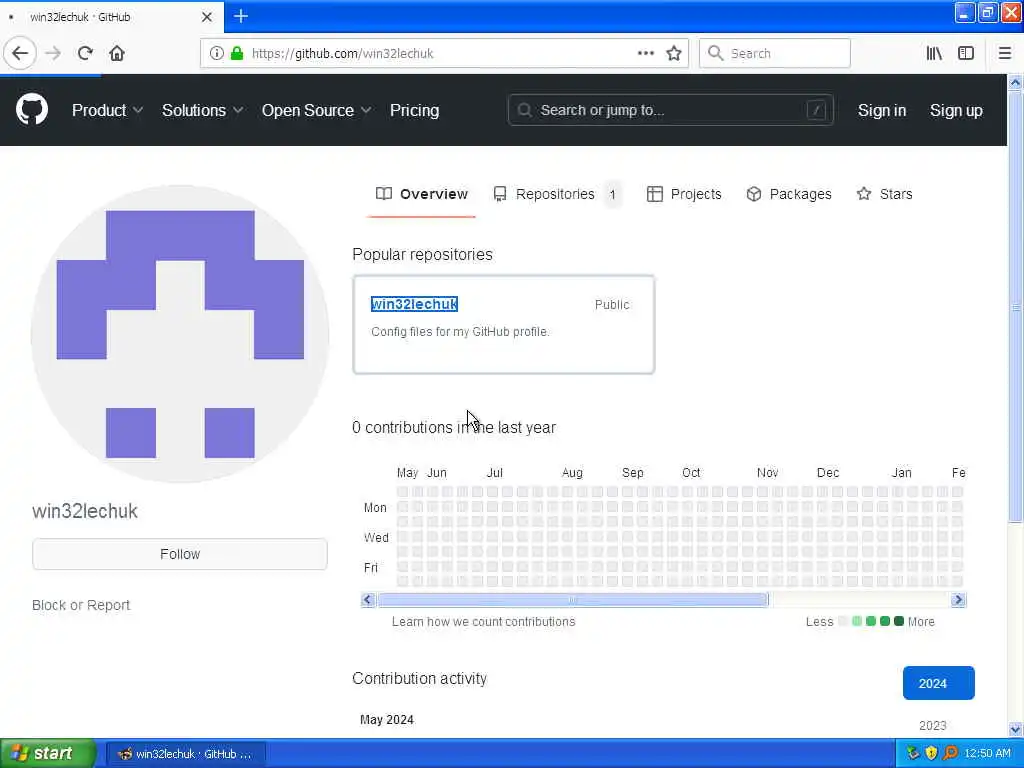Open the Firefox Library icon
The image size is (1024, 768).
934,54
